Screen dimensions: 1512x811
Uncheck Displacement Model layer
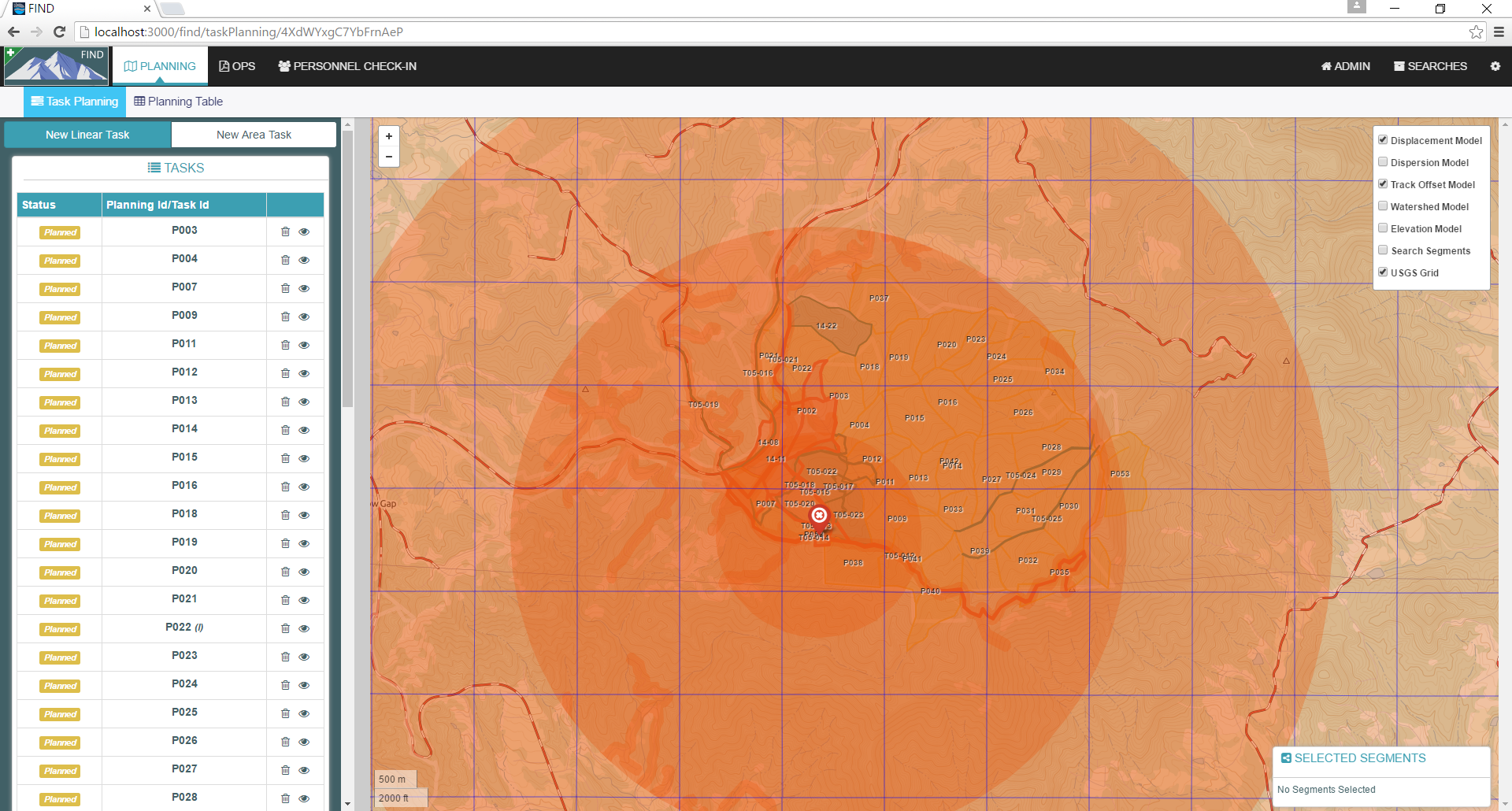pyautogui.click(x=1383, y=140)
